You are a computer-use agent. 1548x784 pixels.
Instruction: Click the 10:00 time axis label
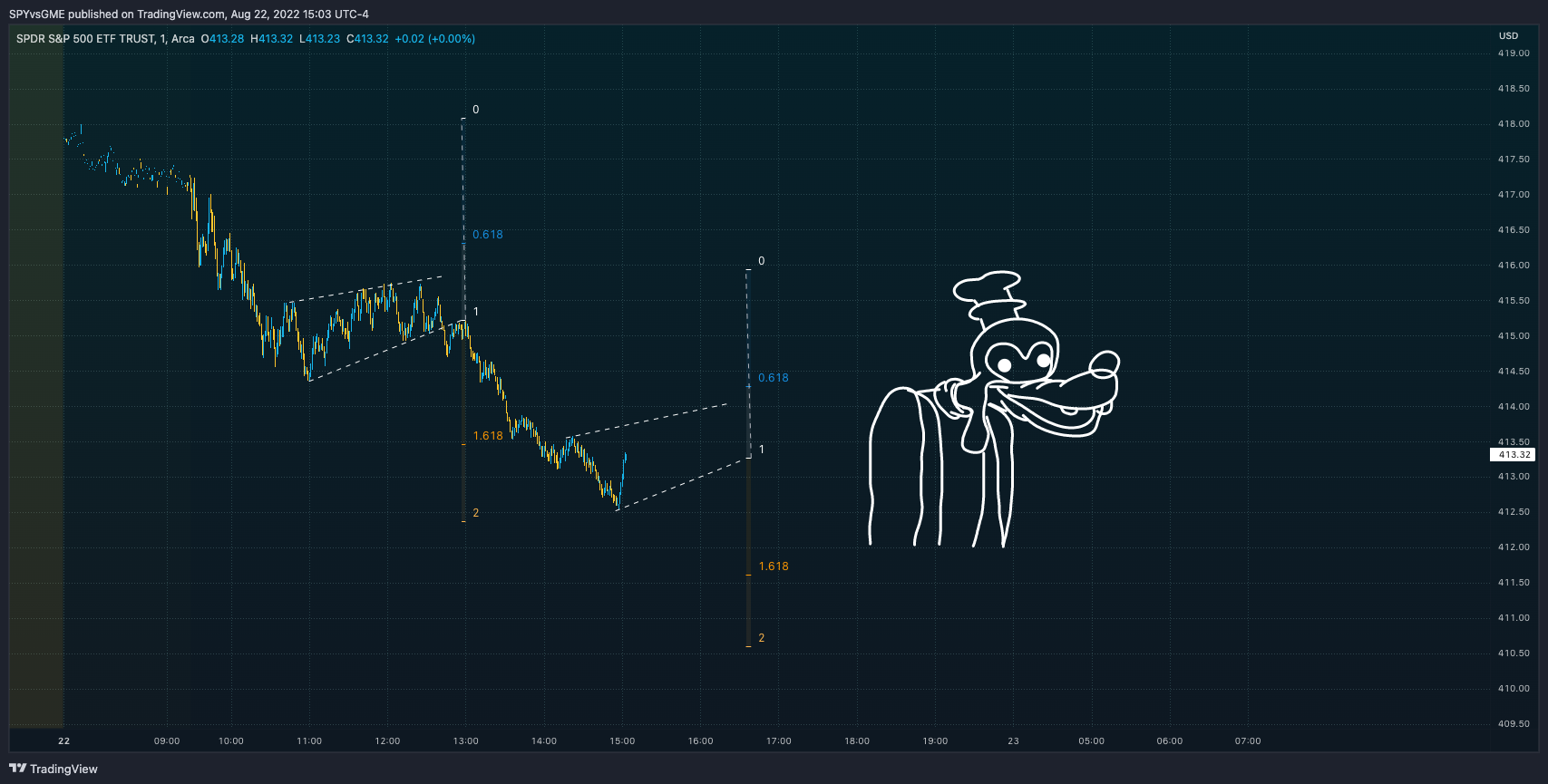point(231,741)
